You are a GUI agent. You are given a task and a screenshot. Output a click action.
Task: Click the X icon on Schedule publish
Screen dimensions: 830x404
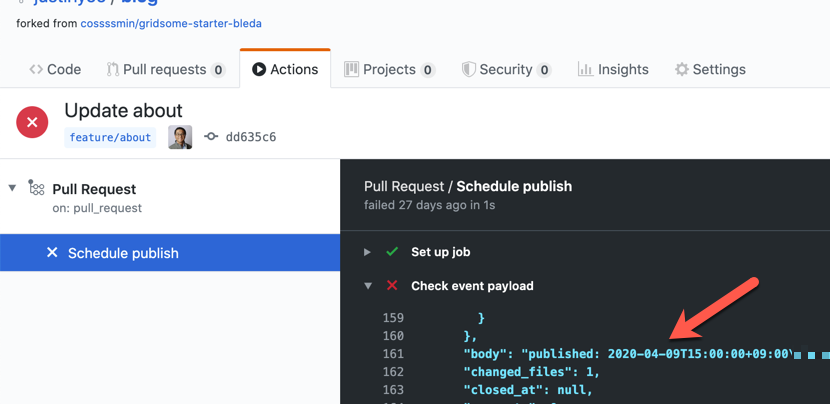coord(52,253)
